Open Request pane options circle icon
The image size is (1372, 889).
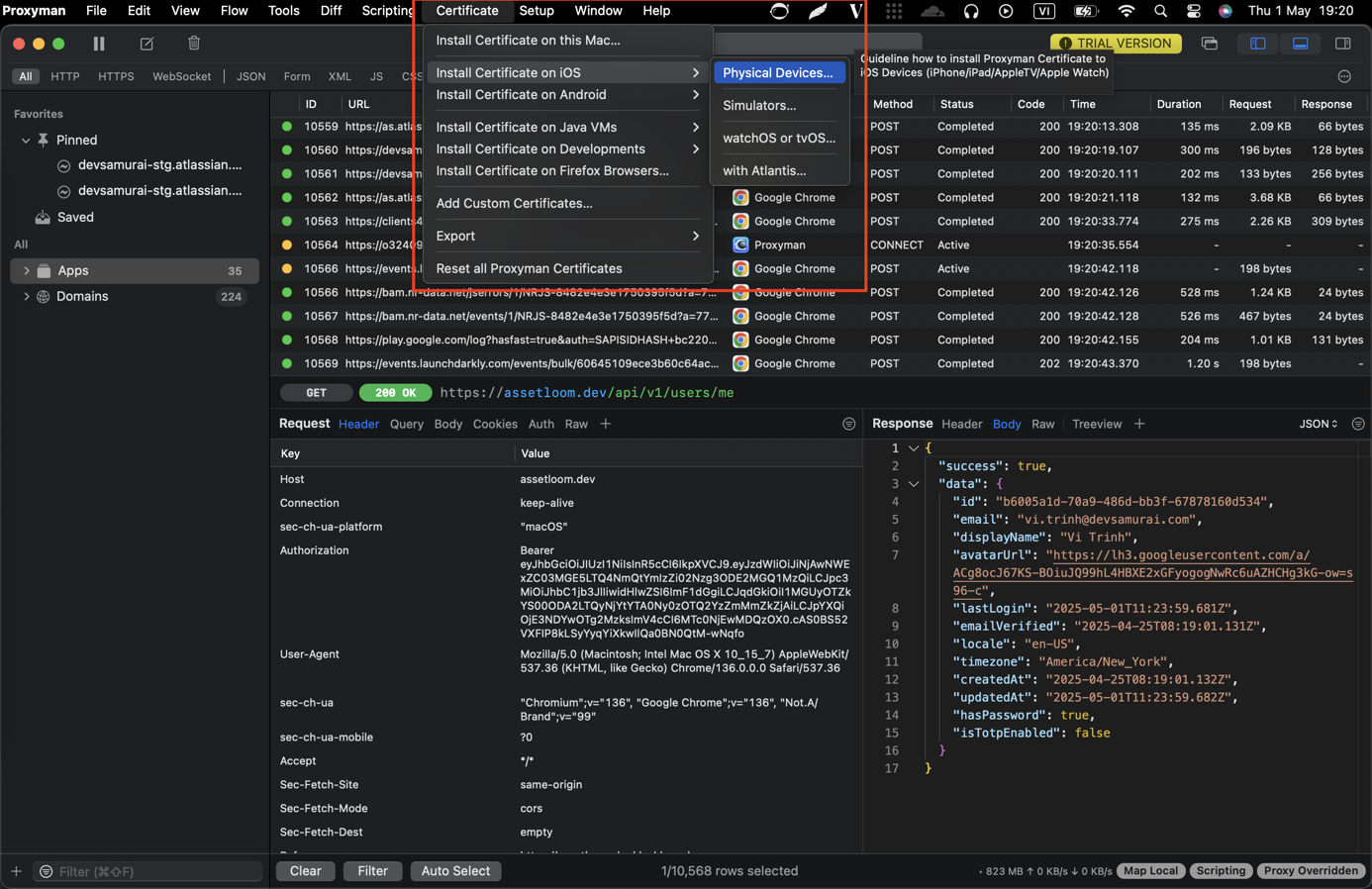[x=848, y=424]
